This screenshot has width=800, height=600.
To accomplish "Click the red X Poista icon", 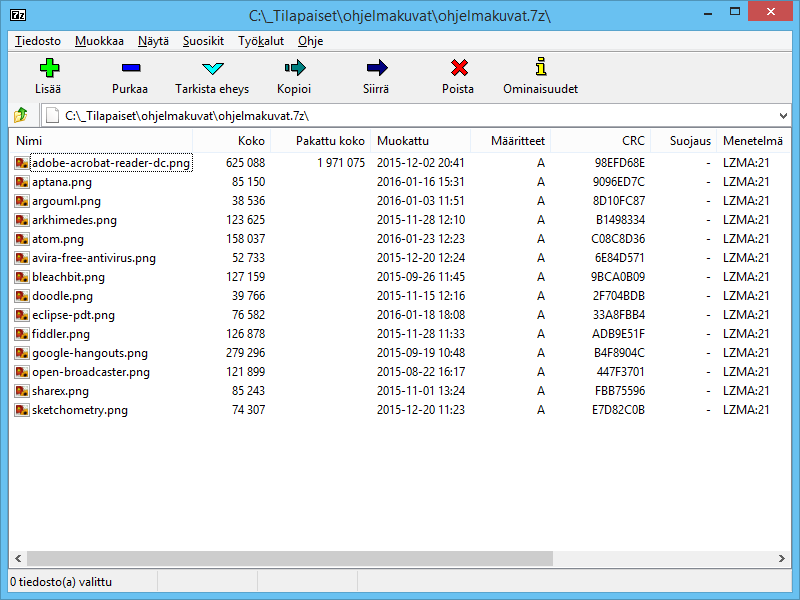I will point(459,67).
